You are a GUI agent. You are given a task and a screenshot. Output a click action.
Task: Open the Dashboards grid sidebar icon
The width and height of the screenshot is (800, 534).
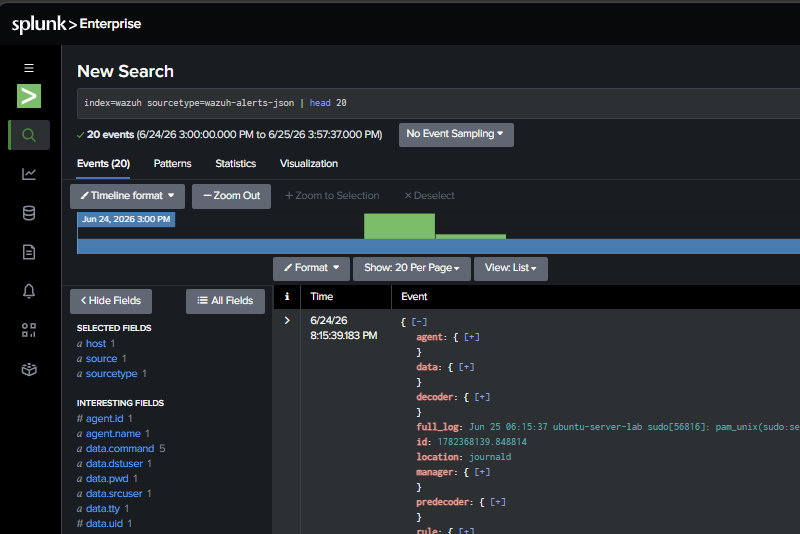coord(29,330)
